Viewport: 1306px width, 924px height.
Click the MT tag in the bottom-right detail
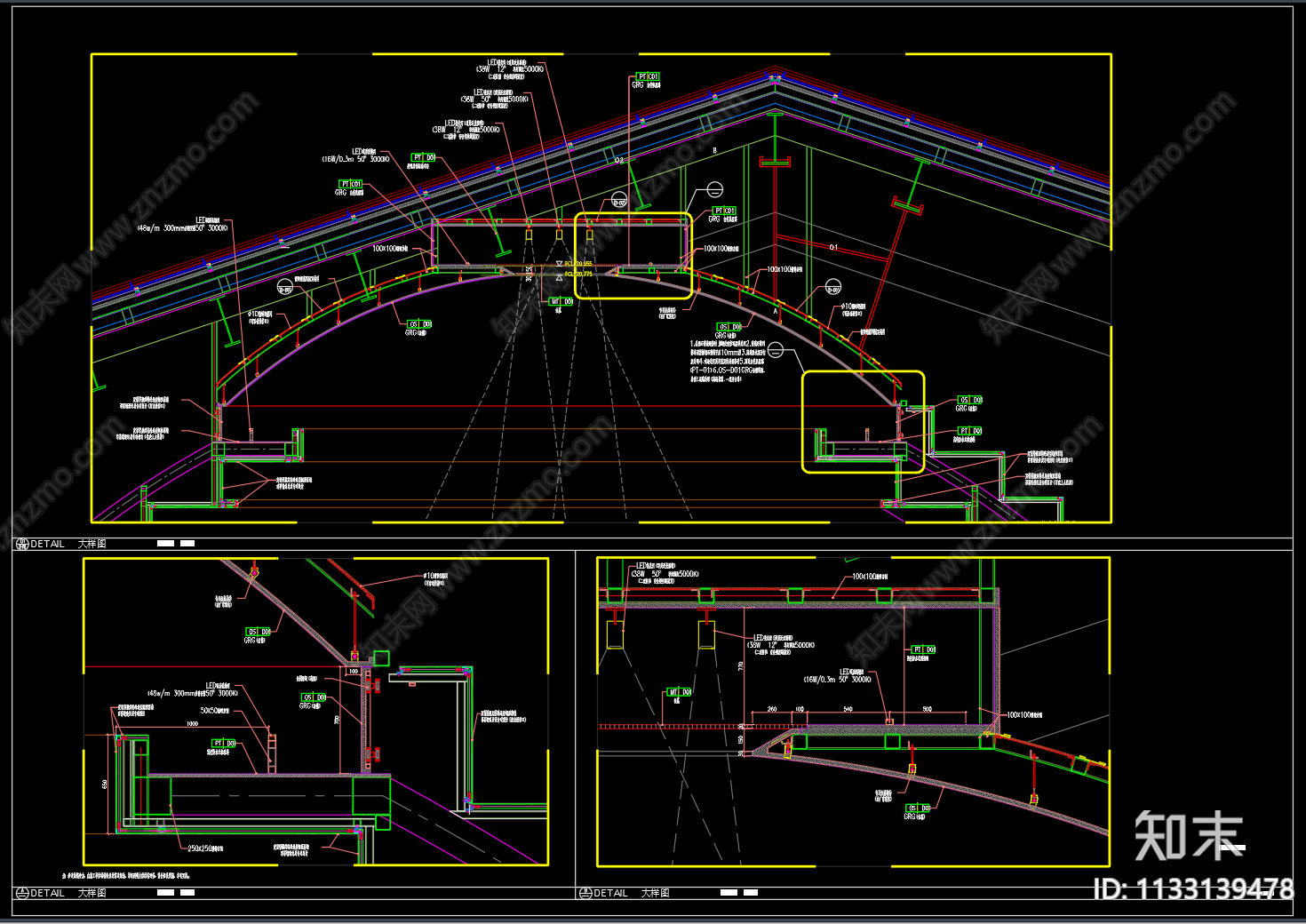tap(679, 692)
